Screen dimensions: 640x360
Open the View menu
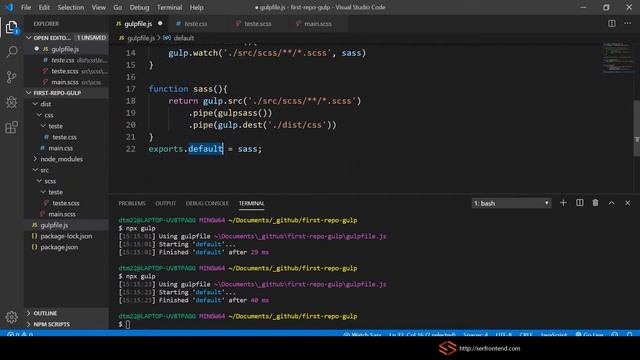pos(98,7)
